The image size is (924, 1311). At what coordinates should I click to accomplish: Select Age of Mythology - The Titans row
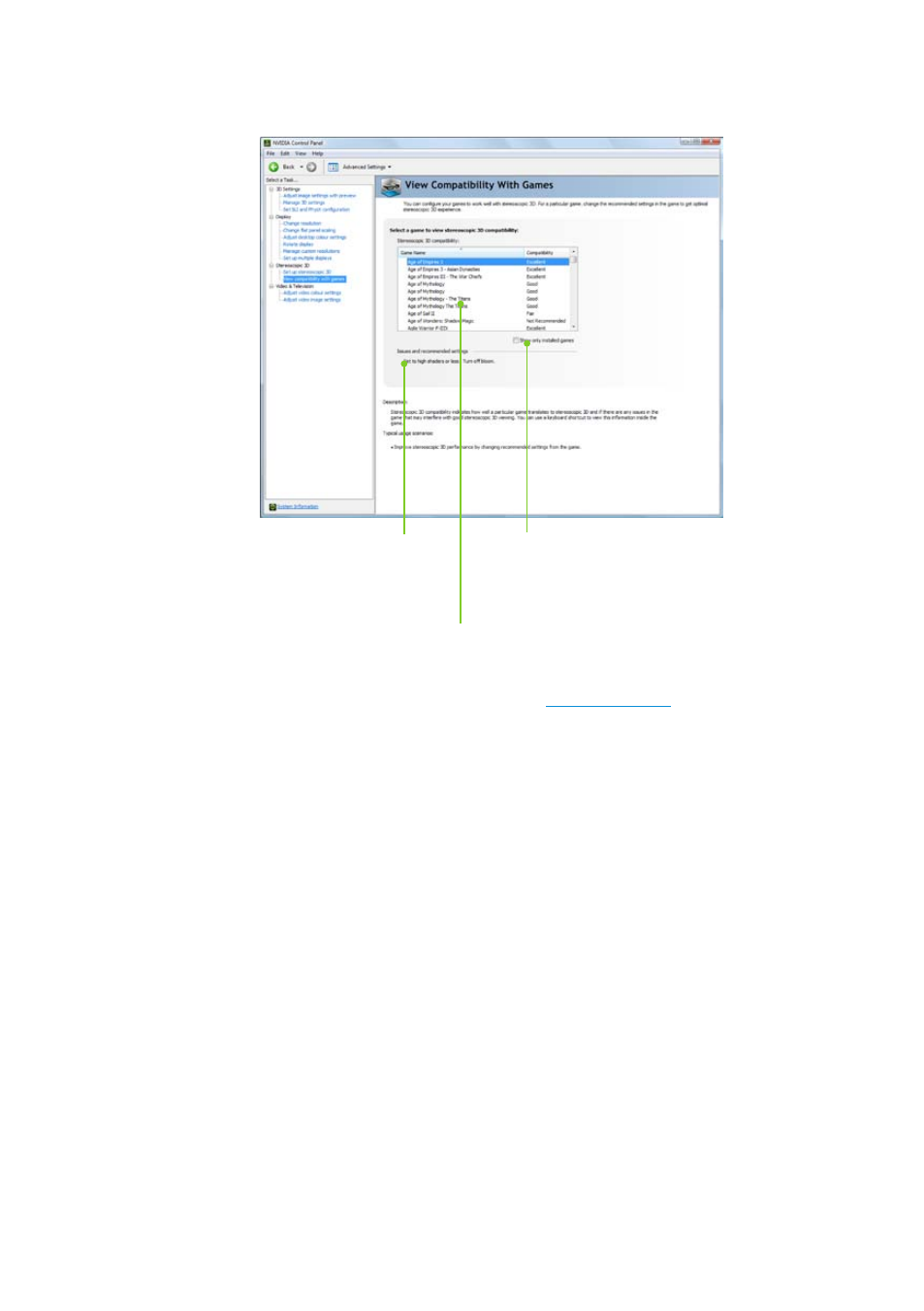[488, 299]
